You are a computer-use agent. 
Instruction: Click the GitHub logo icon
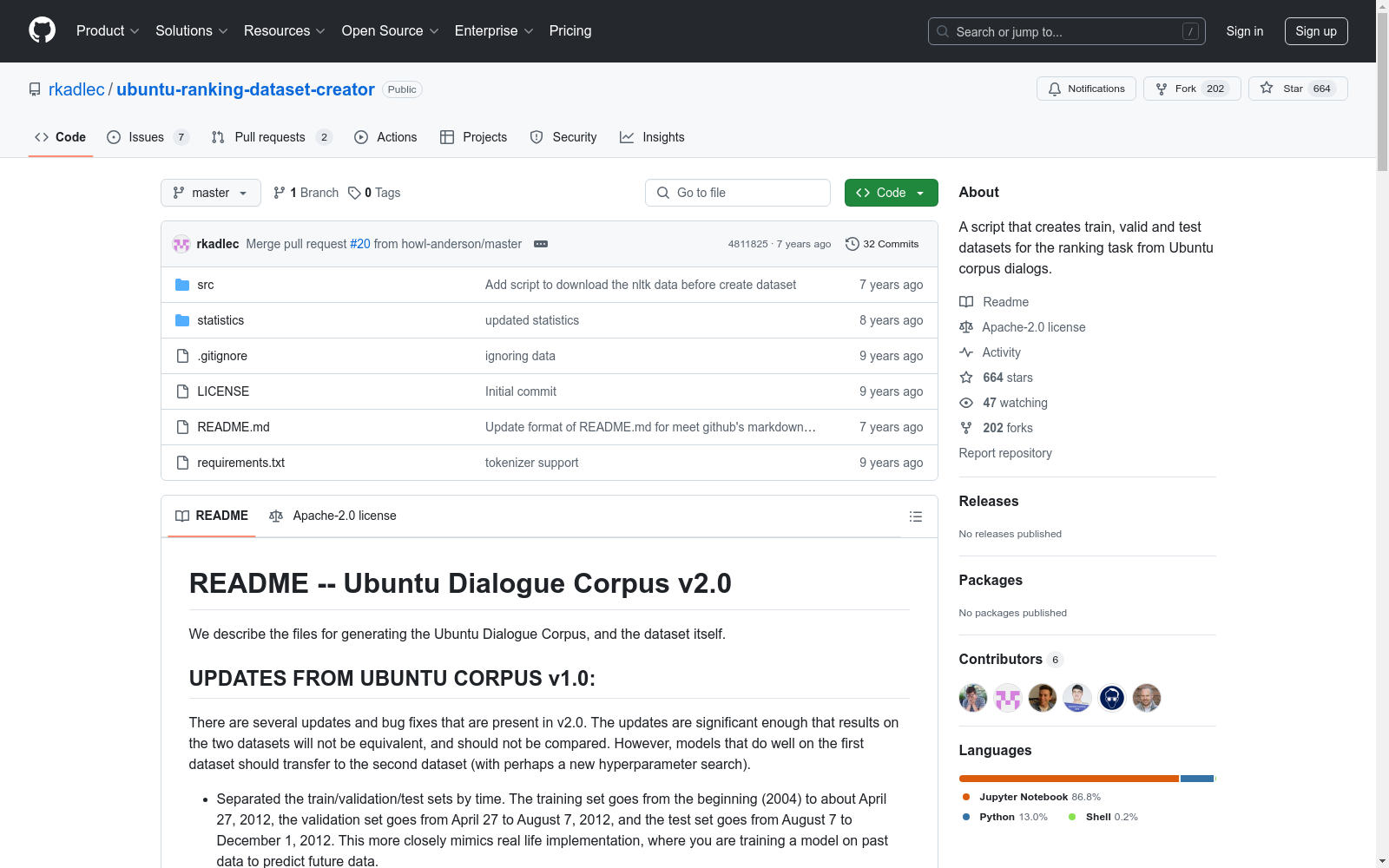(x=42, y=30)
